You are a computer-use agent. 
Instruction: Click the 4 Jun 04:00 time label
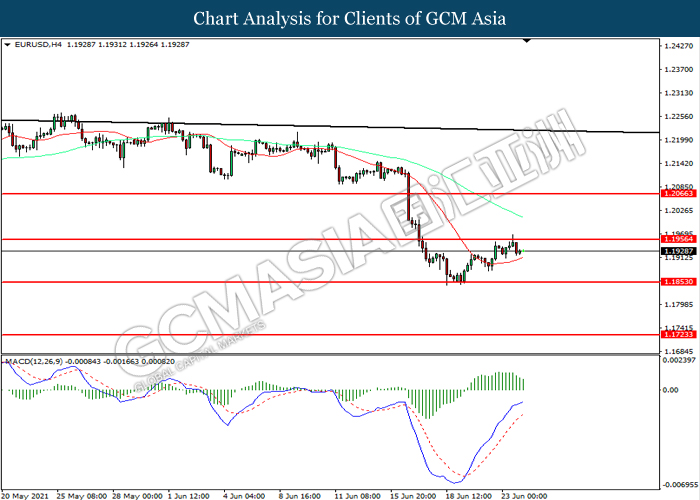click(x=244, y=496)
